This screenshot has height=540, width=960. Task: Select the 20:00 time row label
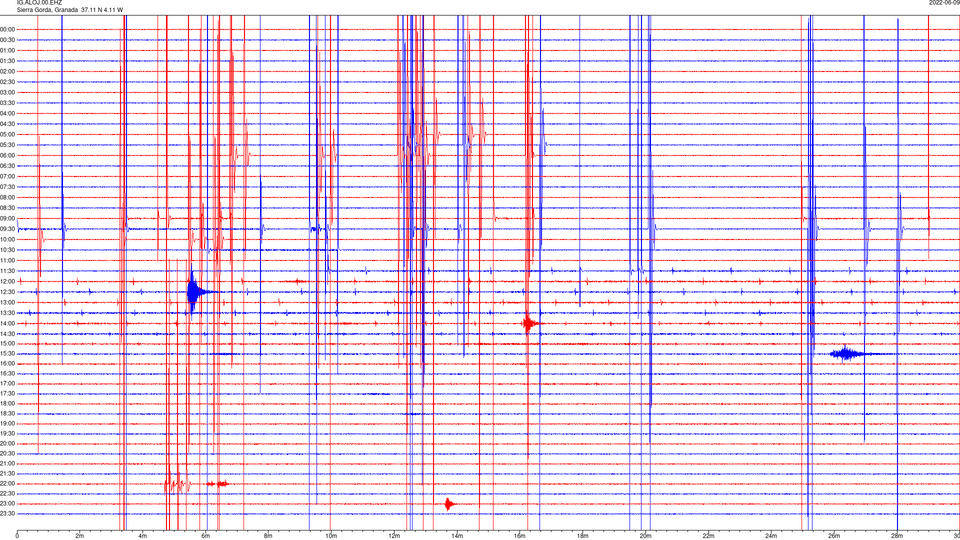pyautogui.click(x=8, y=443)
